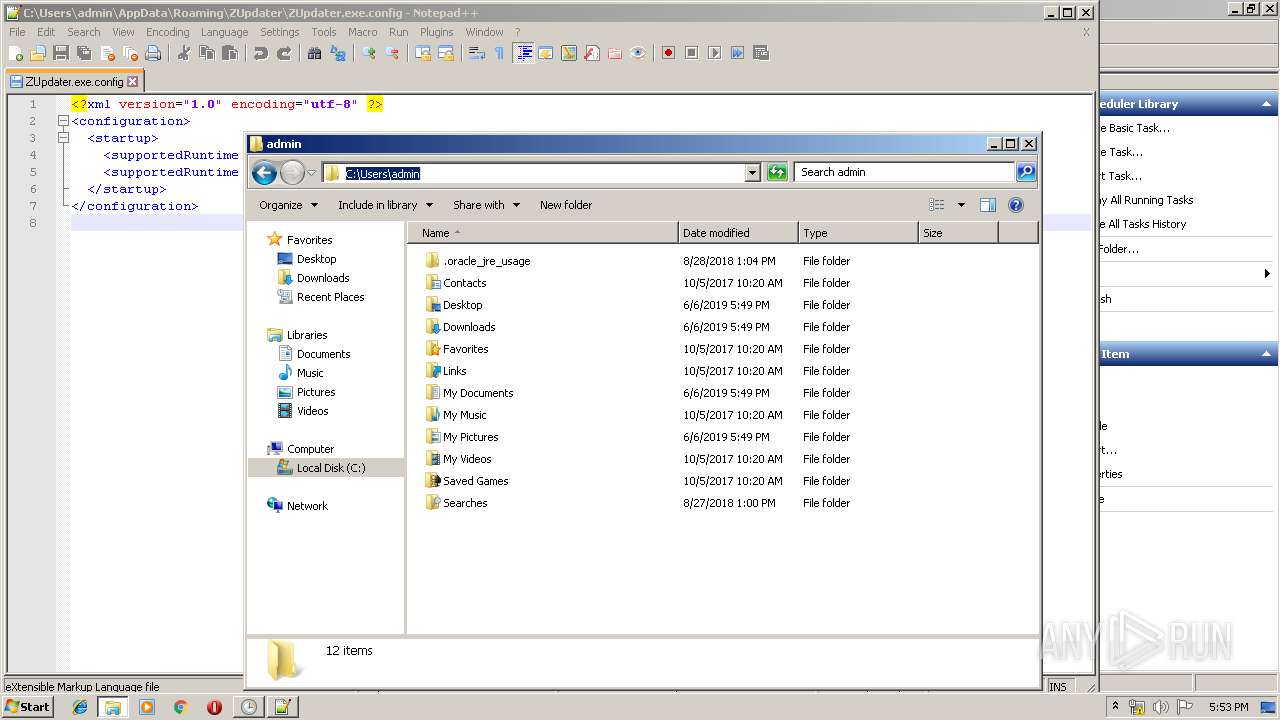Toggle Synchronize Vertical Scrolling icon
The image size is (1280, 720).
422,53
